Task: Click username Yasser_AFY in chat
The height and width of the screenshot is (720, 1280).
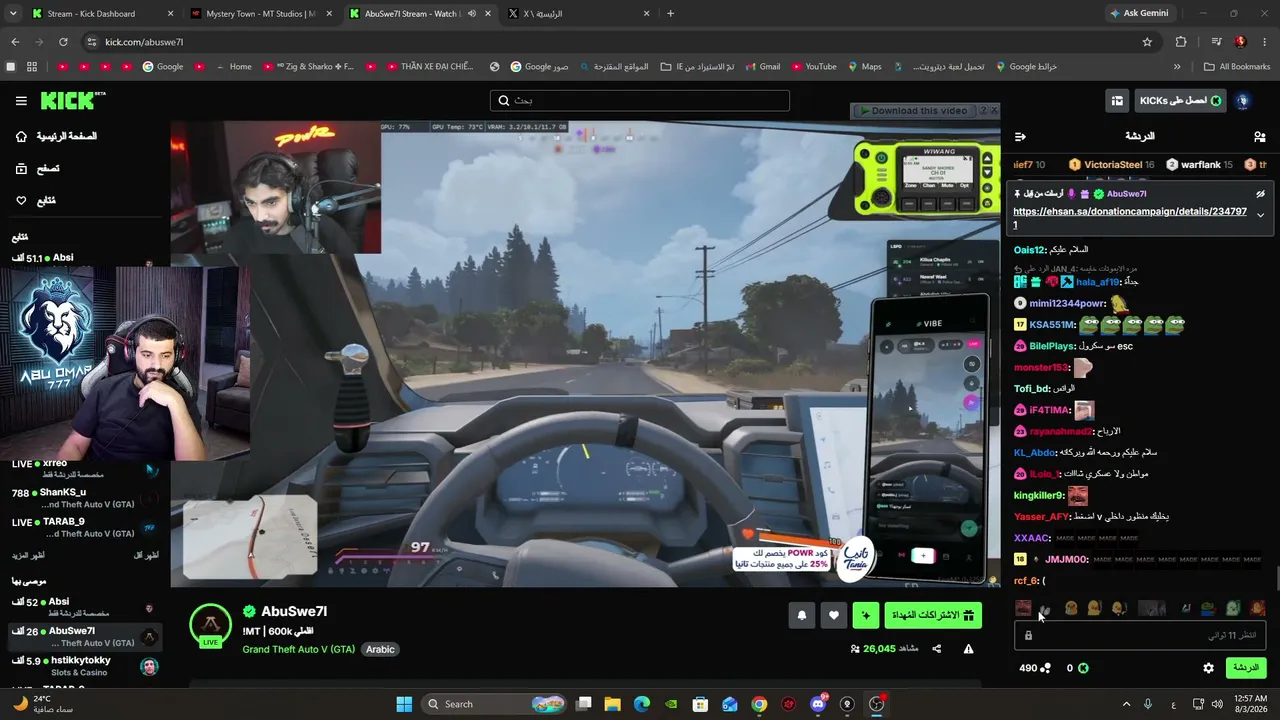Action: (x=1041, y=517)
